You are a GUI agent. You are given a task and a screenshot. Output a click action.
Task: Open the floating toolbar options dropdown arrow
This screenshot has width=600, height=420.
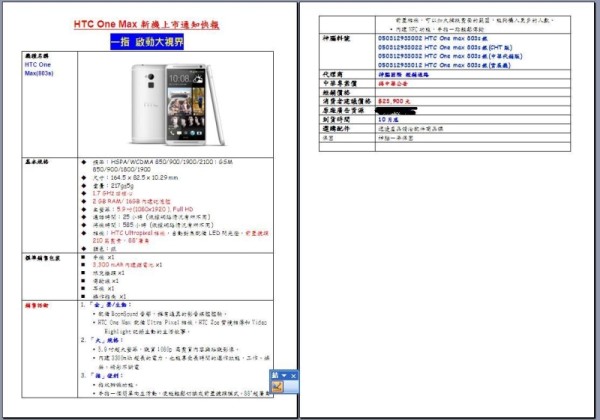click(x=283, y=376)
